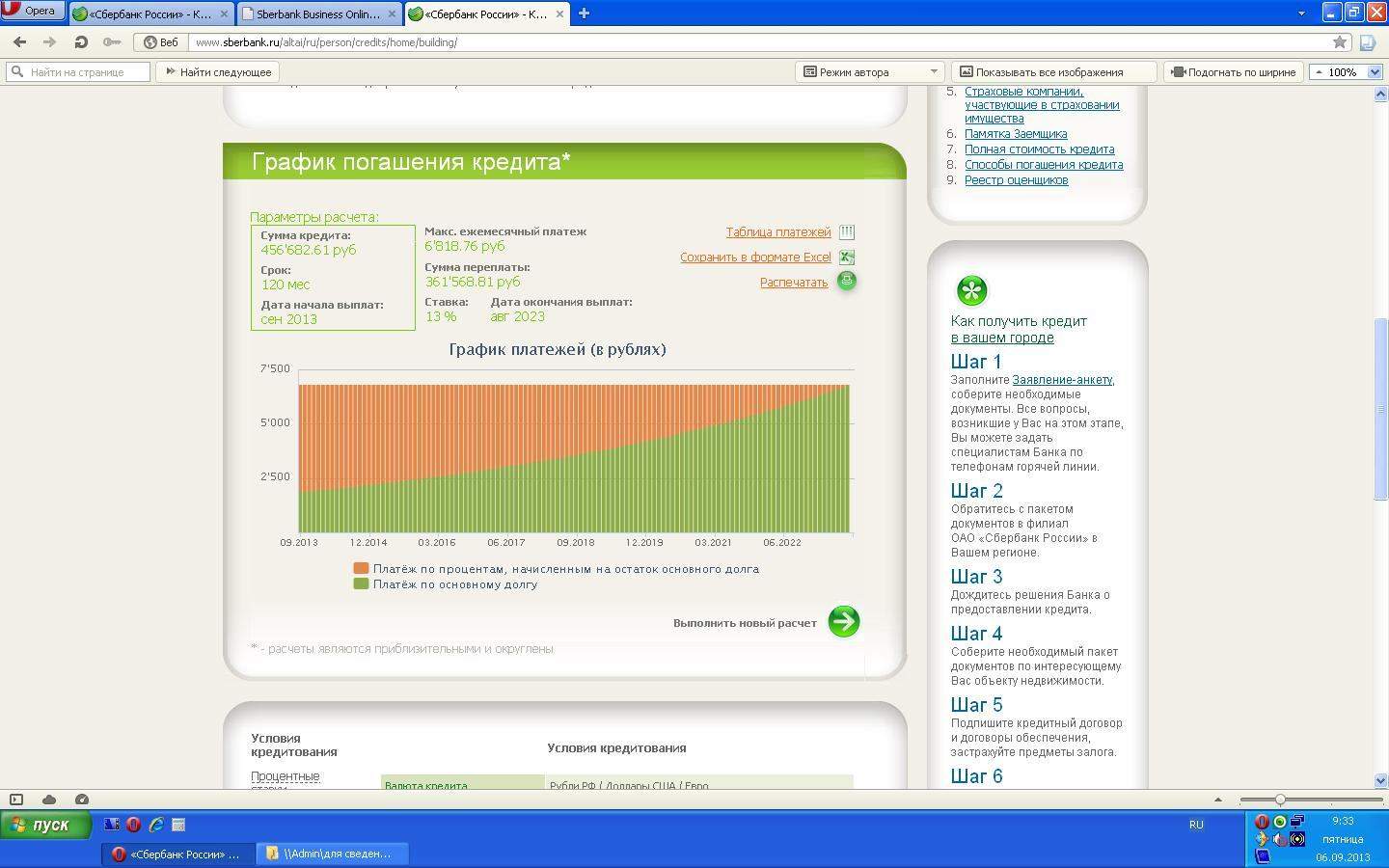The image size is (1389, 868).
Task: Click the в вашем городе link
Action: [x=1002, y=338]
